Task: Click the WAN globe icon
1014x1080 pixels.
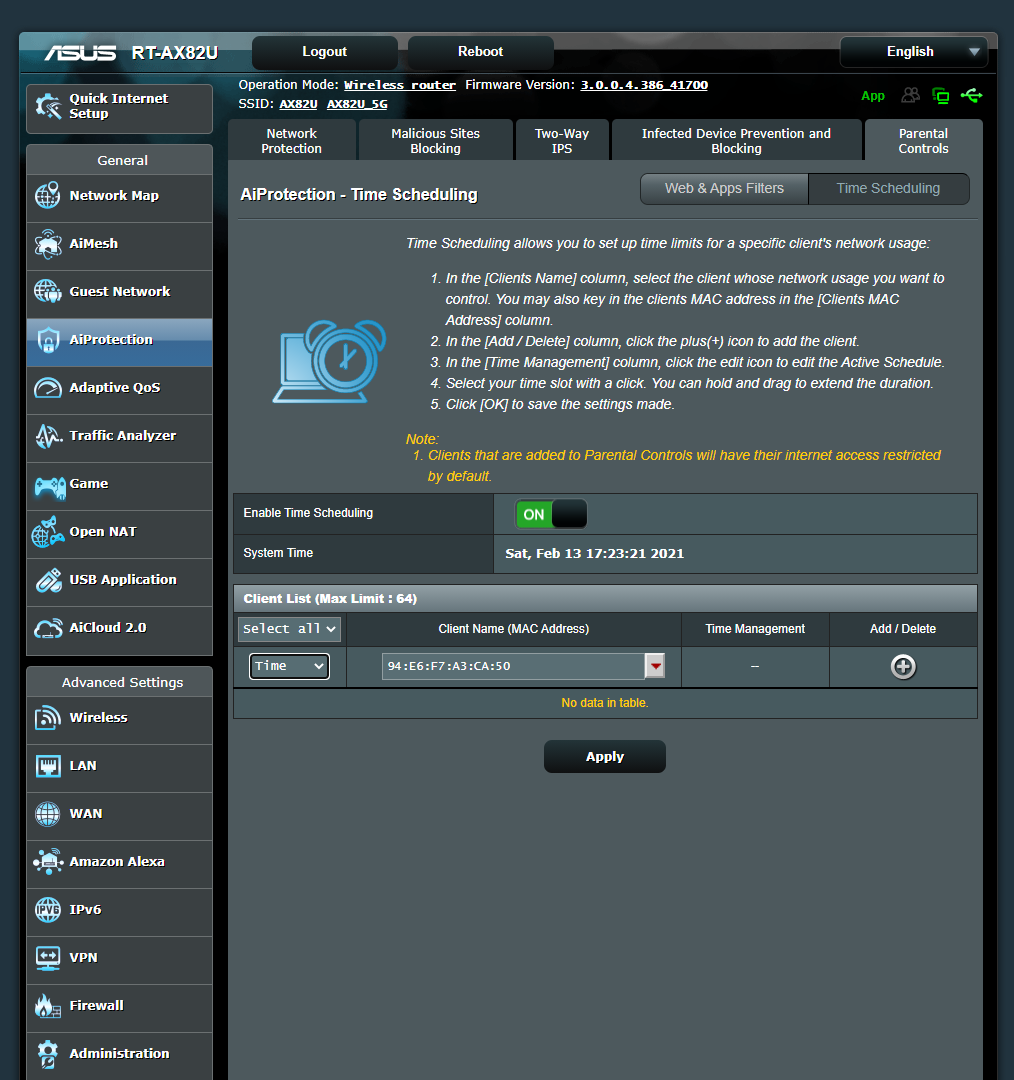Action: coord(48,814)
